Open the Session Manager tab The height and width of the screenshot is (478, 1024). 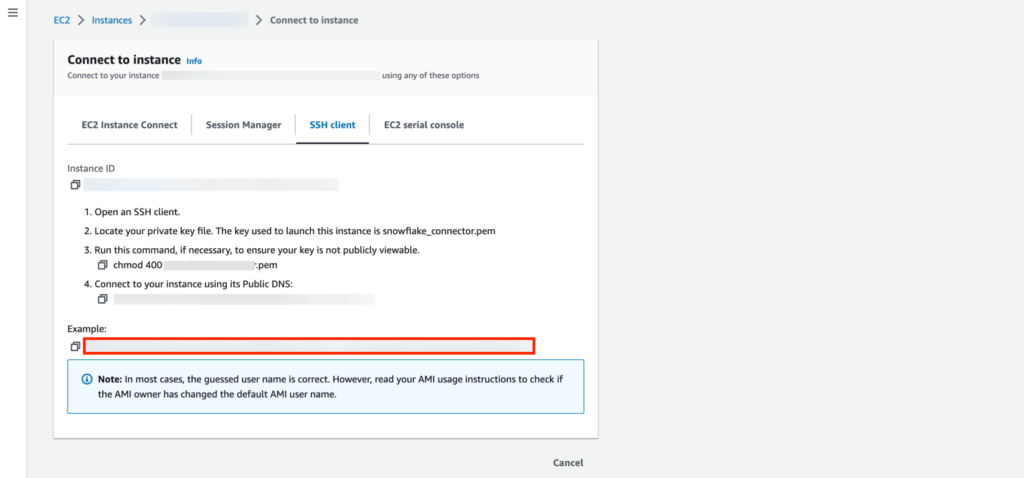[244, 125]
